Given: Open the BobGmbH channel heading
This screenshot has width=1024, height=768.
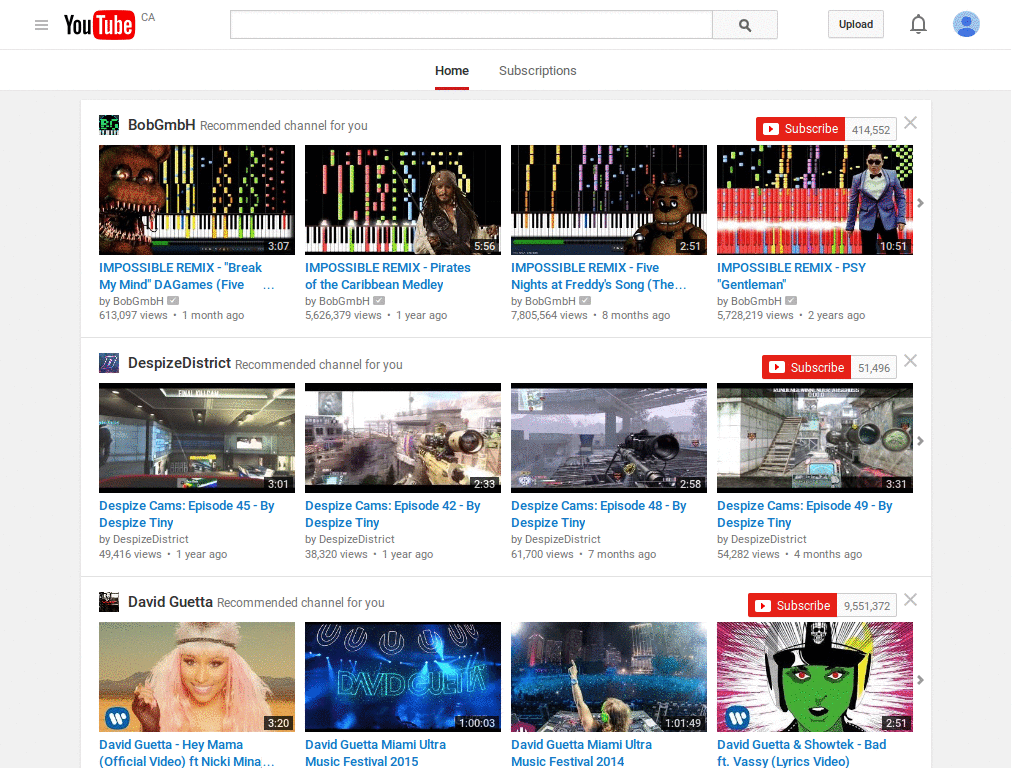Looking at the screenshot, I should click(x=161, y=125).
